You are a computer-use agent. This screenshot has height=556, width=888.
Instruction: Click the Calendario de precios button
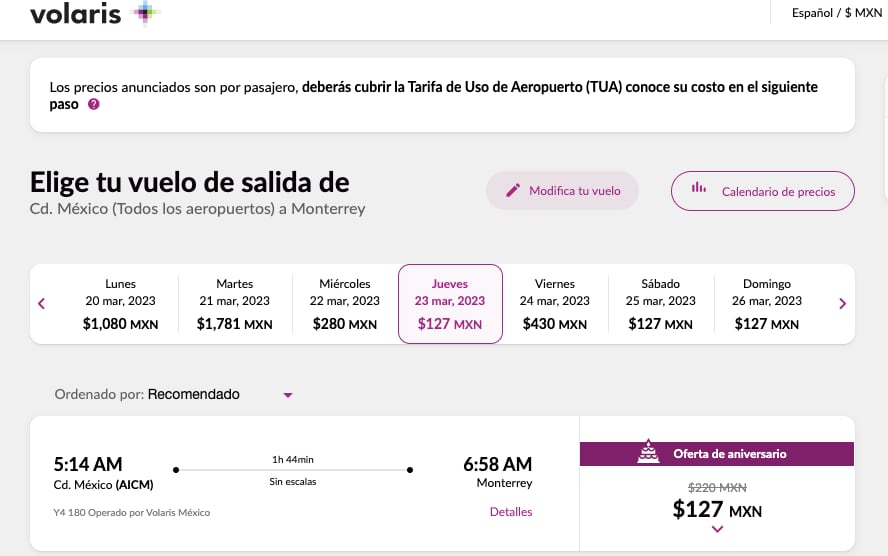(762, 191)
